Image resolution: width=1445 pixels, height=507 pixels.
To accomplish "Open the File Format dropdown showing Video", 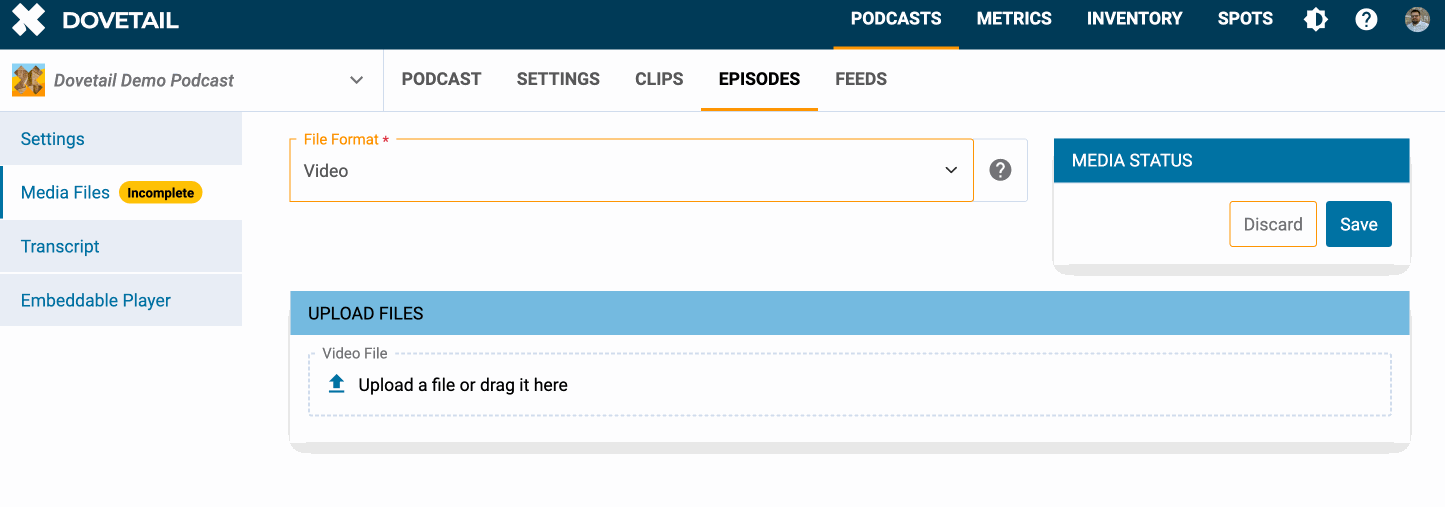I will point(630,171).
